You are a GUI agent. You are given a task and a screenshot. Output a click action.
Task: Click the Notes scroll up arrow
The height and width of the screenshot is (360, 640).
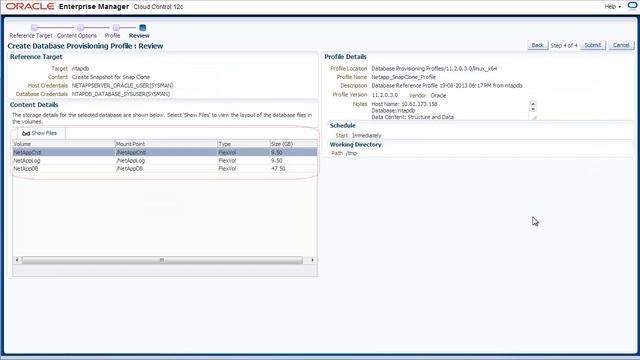pyautogui.click(x=533, y=104)
